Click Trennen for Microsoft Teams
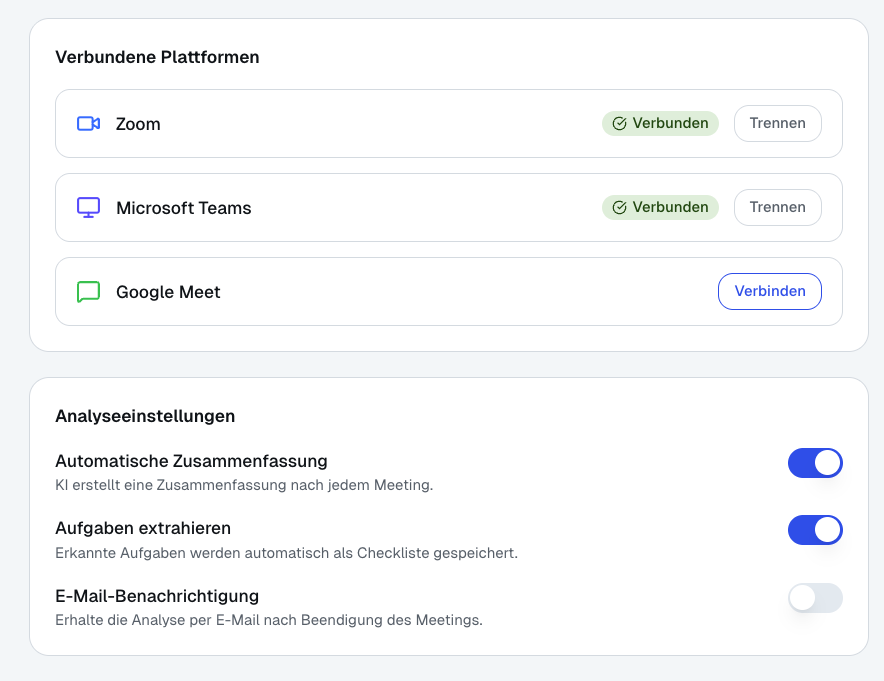This screenshot has width=884, height=681. click(777, 207)
